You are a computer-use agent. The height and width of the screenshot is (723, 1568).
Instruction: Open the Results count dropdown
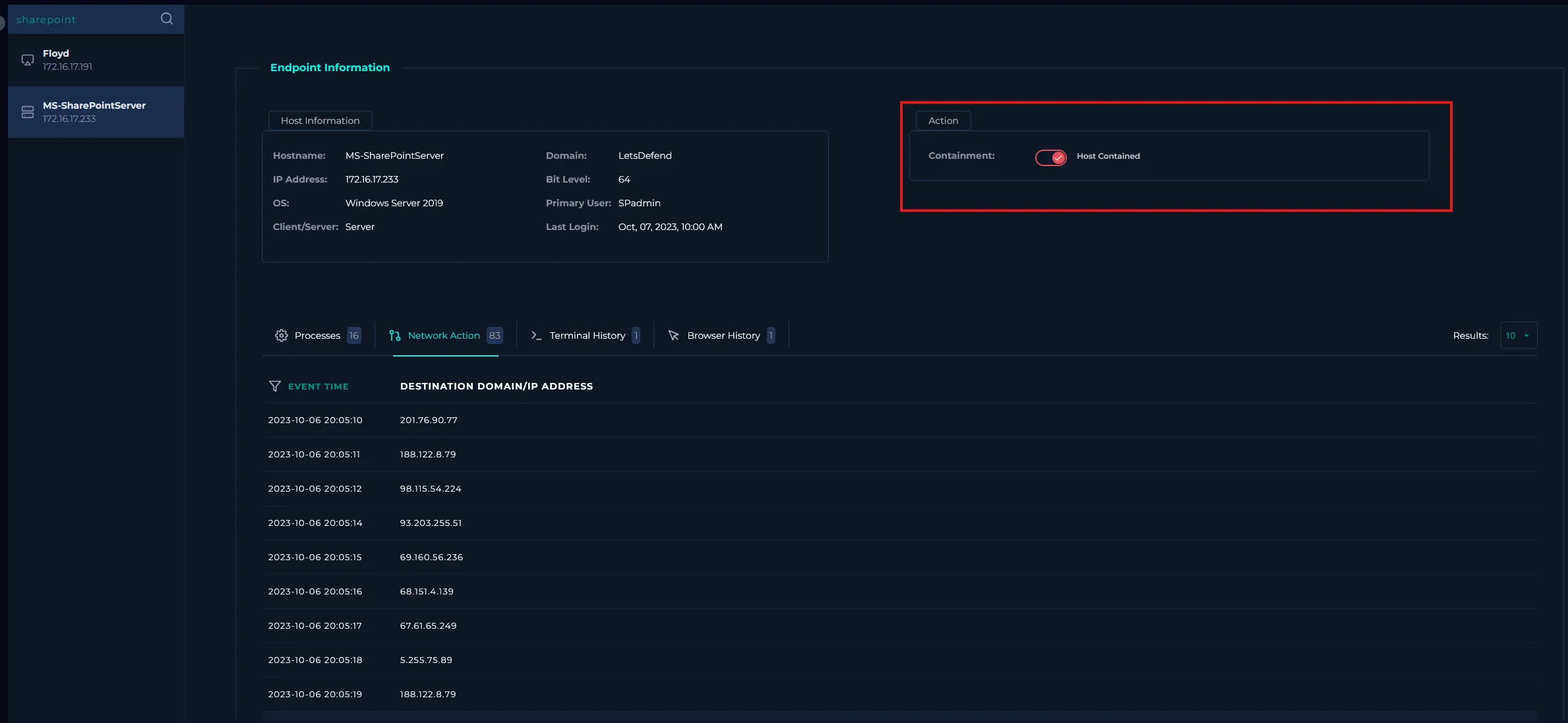[x=1518, y=335]
